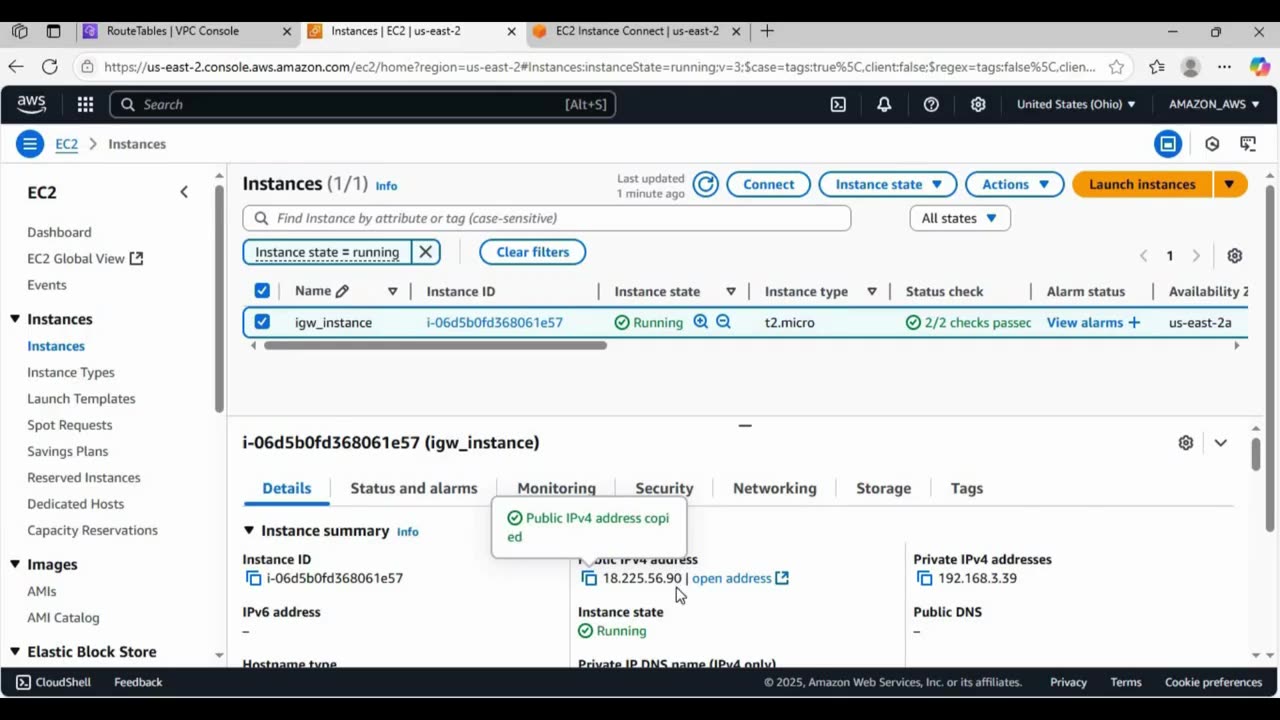Remove the Instance state = running filter
Image resolution: width=1280 pixels, height=720 pixels.
(x=425, y=252)
